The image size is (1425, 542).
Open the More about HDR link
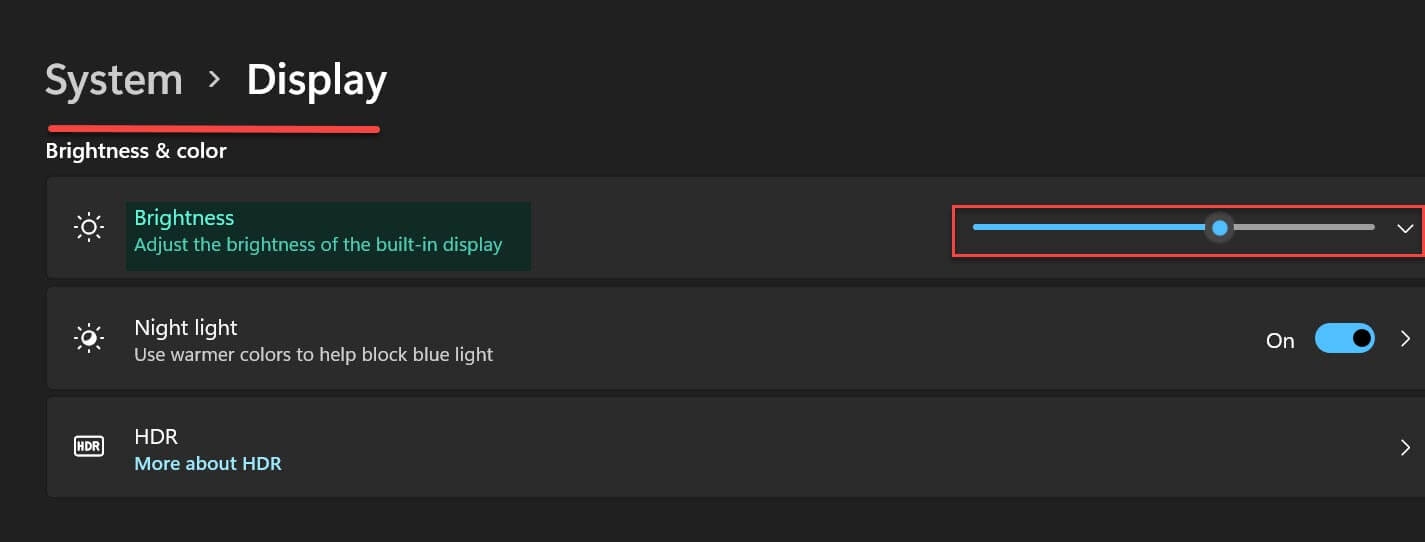click(x=208, y=464)
